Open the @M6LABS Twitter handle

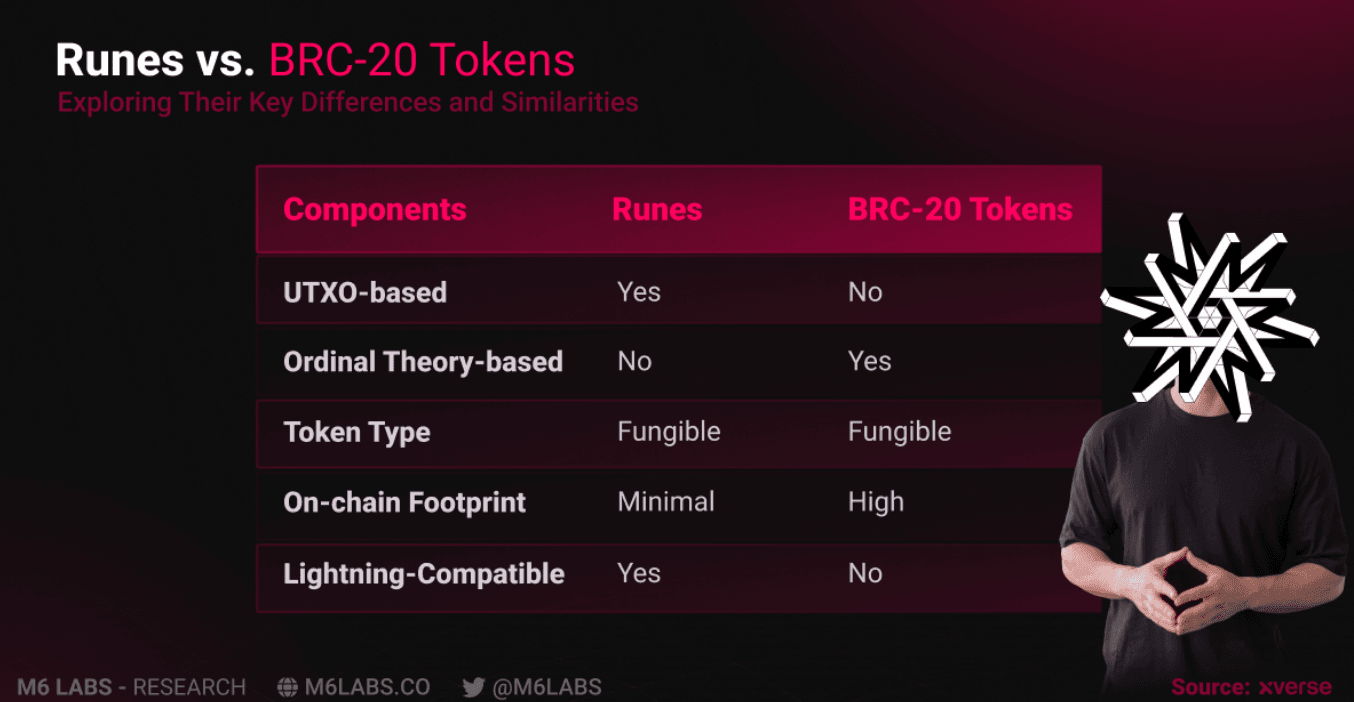click(x=547, y=687)
